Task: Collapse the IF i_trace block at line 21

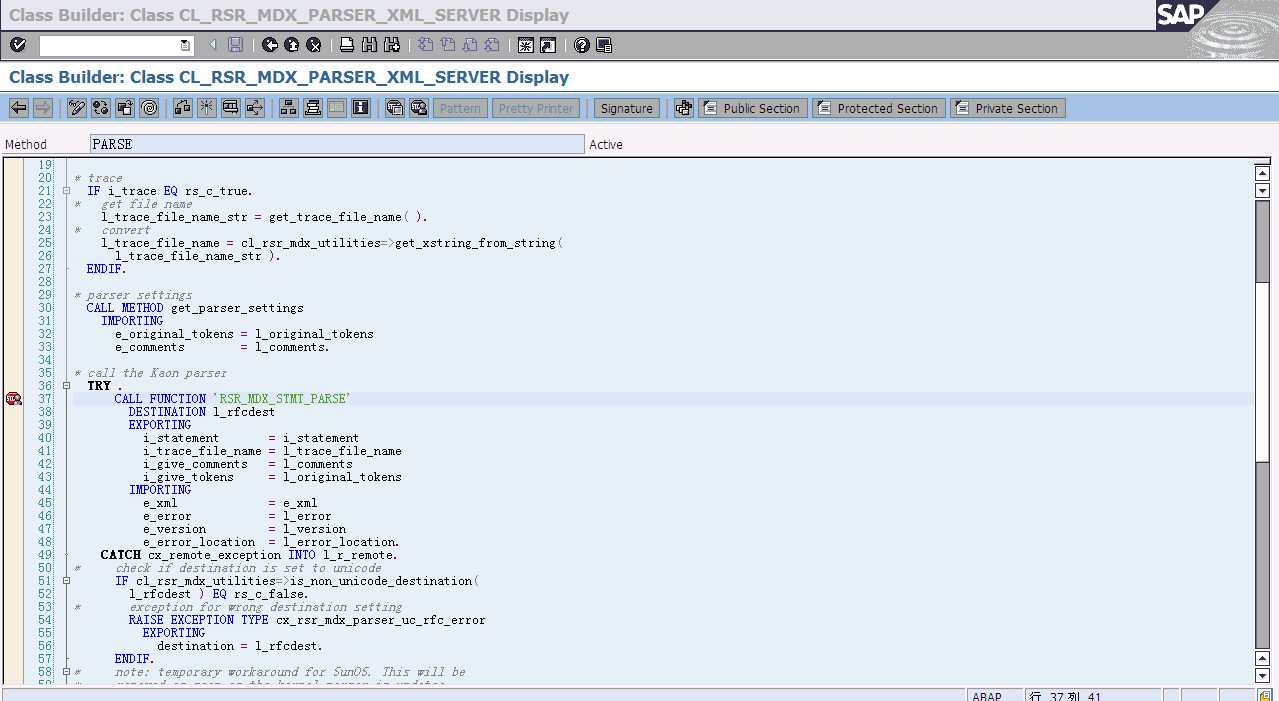Action: coord(66,191)
